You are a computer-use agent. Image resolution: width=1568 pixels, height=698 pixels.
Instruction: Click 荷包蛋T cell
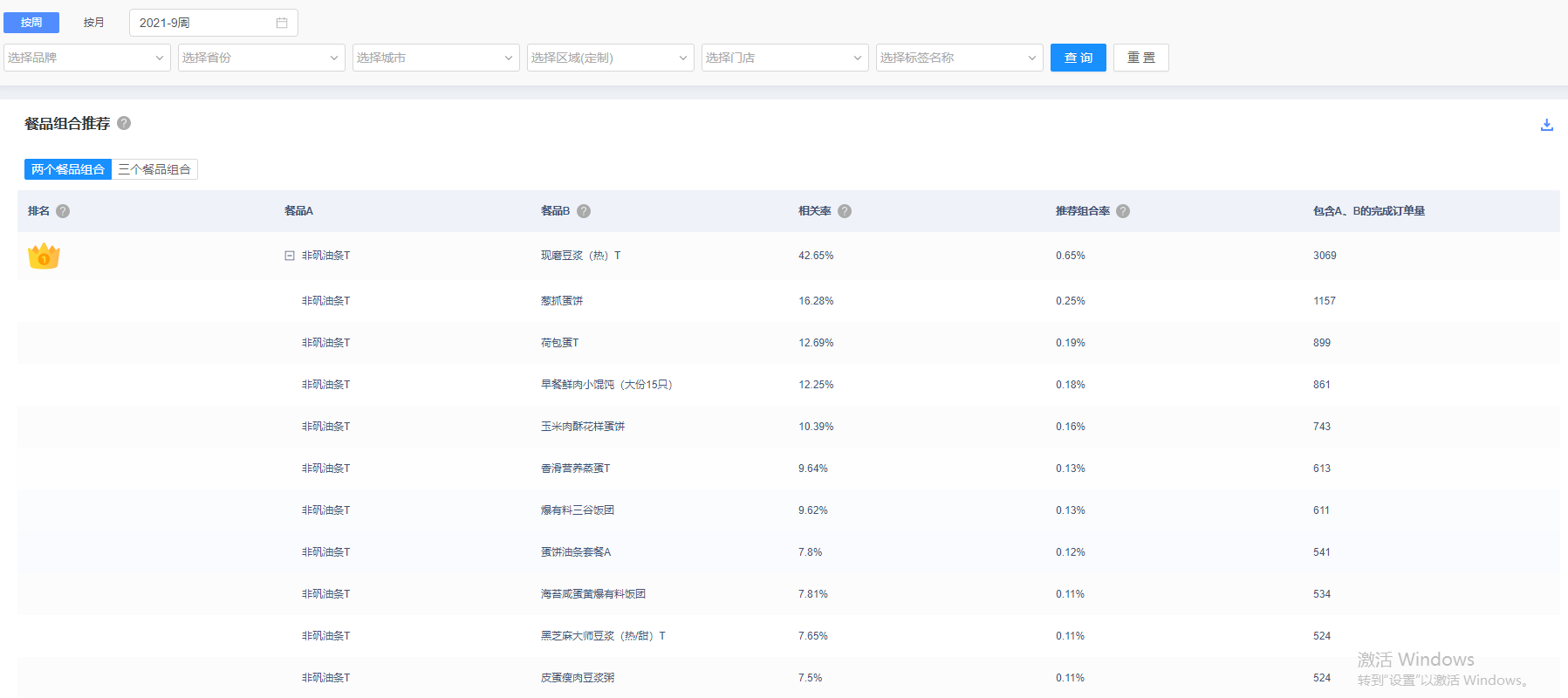point(560,343)
